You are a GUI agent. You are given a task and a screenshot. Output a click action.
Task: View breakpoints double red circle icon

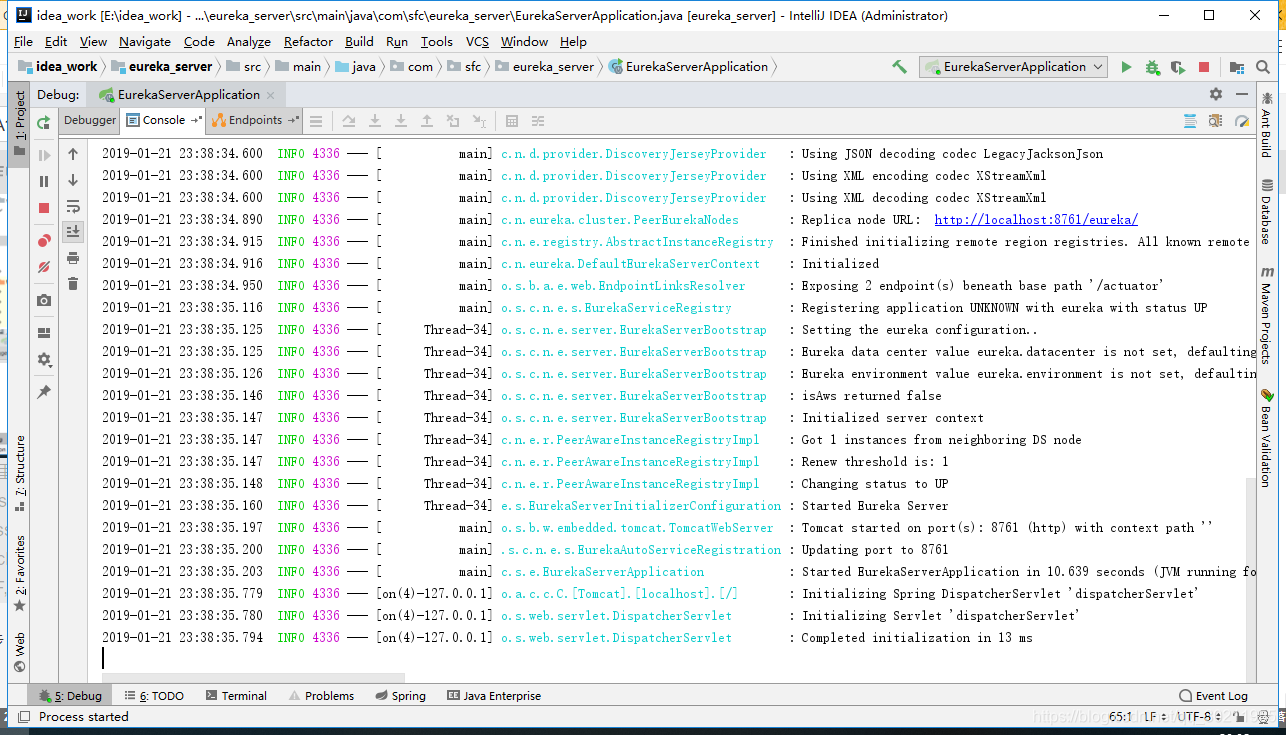point(44,241)
